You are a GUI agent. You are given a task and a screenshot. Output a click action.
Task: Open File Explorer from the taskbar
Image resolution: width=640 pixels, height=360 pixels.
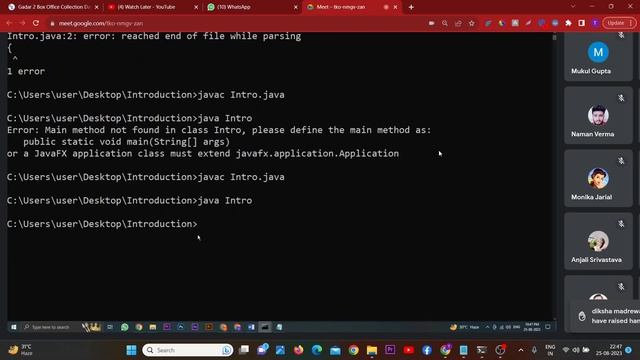tap(372, 350)
